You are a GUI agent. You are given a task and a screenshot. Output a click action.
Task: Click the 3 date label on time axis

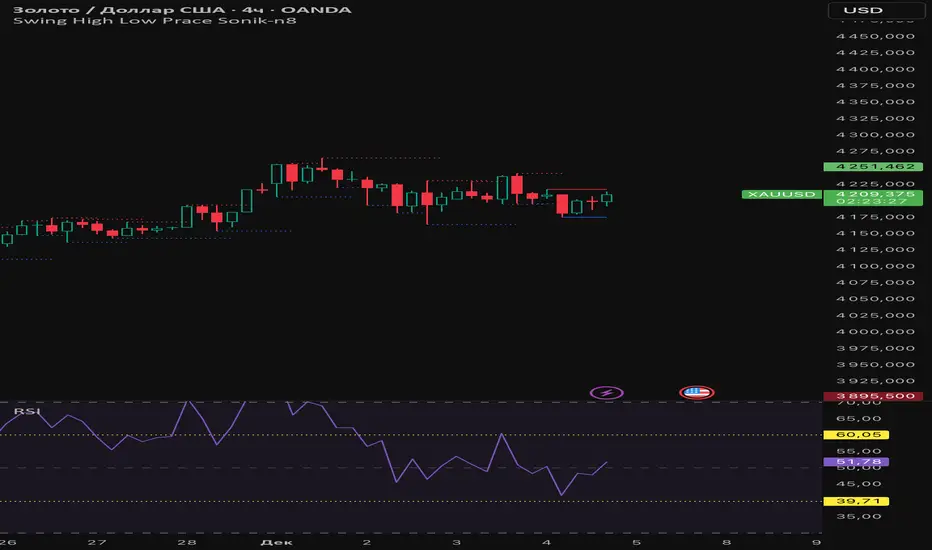click(x=456, y=542)
